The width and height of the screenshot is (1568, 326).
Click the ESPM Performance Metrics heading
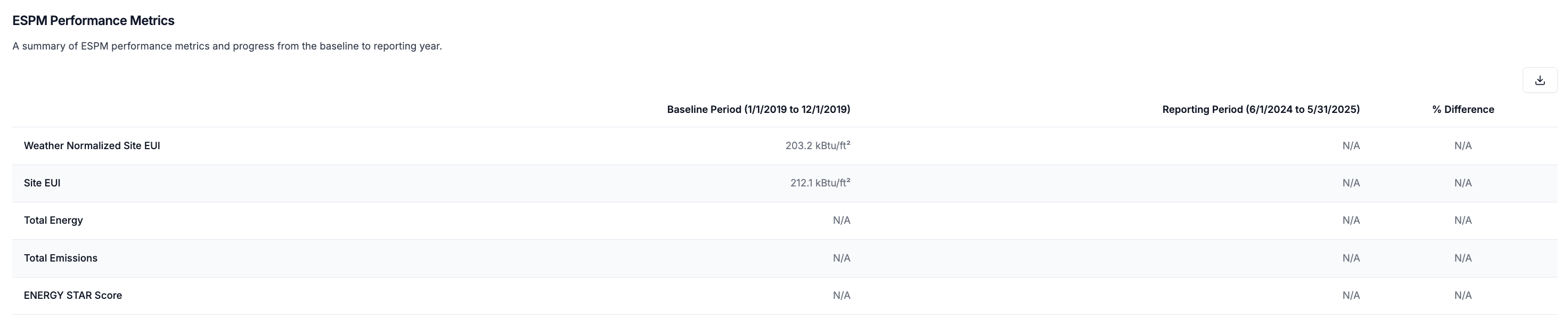[x=93, y=21]
